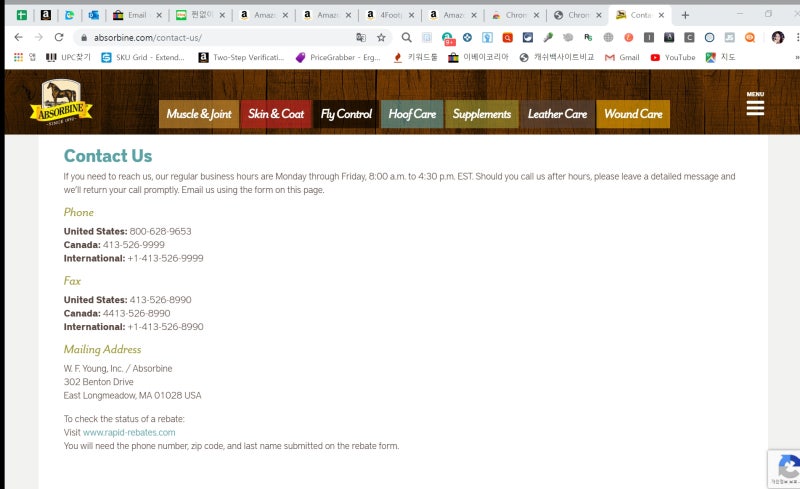Open the Muscle & Joint category
The image size is (800, 489).
coord(199,114)
